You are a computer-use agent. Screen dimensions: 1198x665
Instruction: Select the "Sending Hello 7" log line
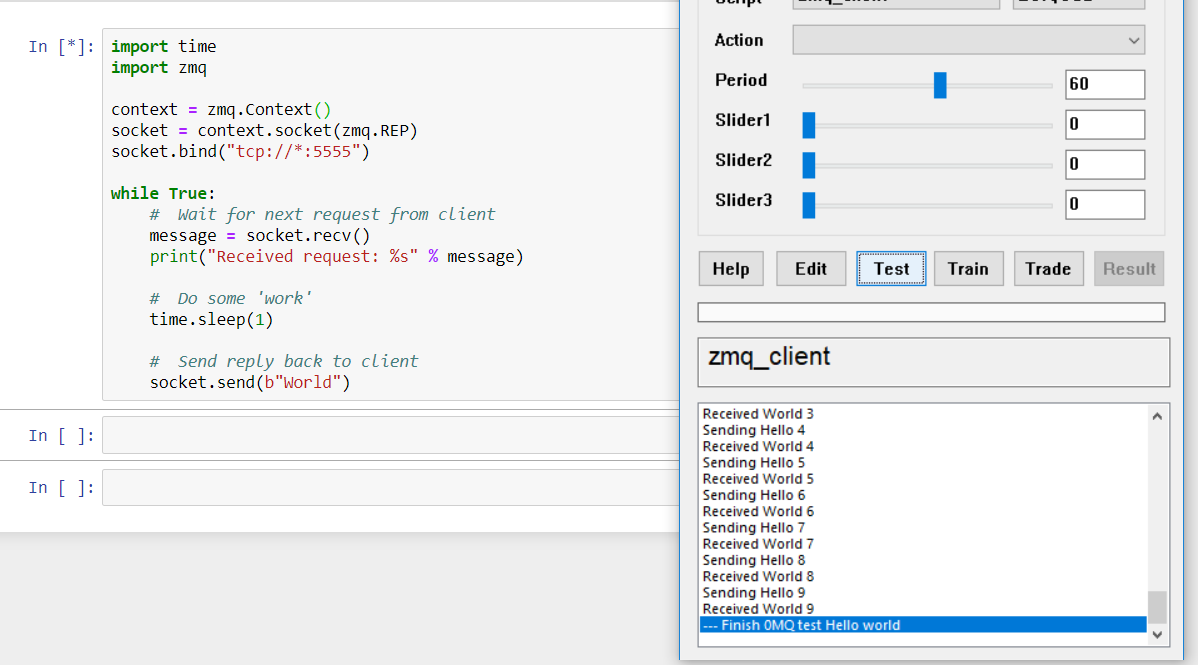click(754, 527)
